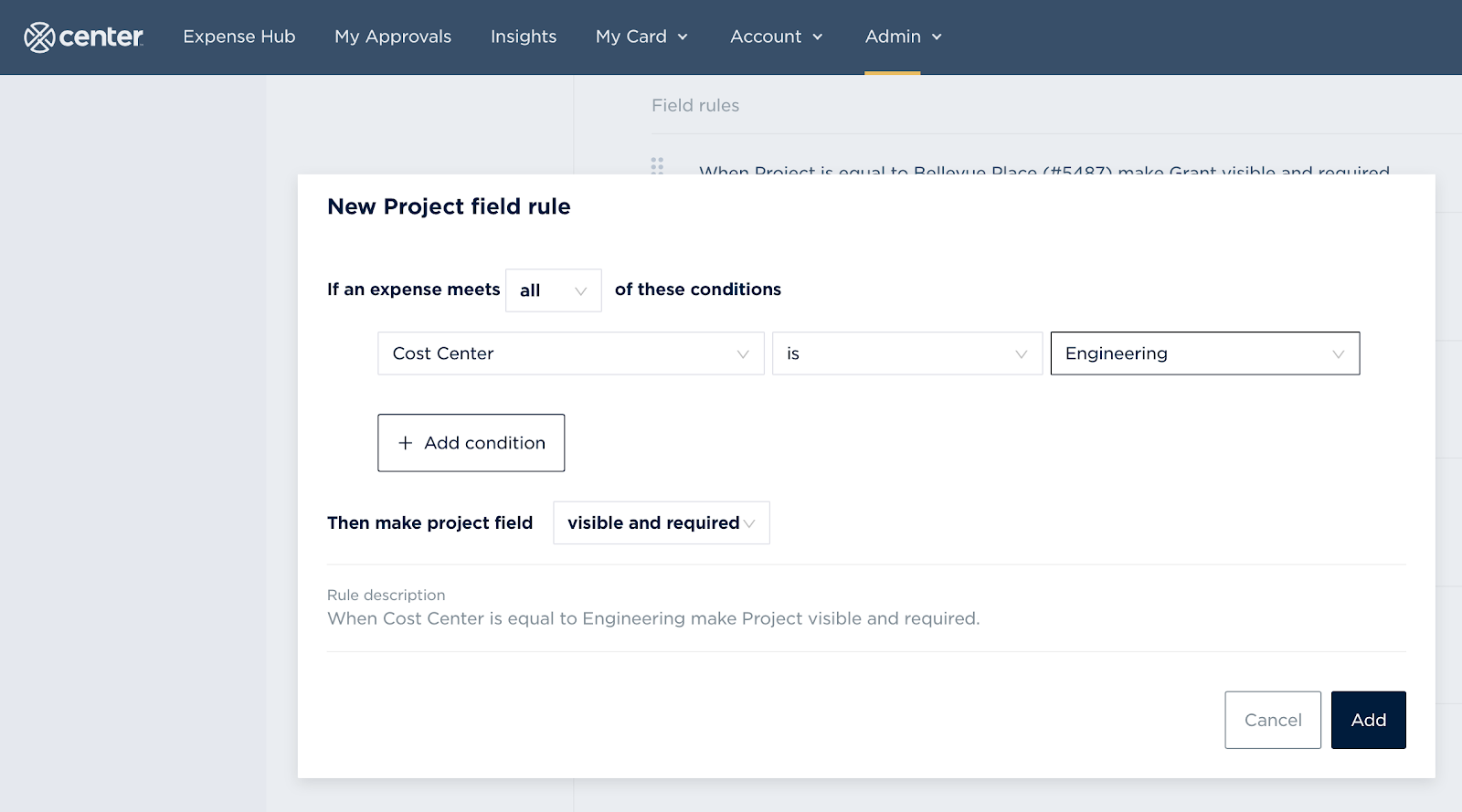Expand the "visible and required" dropdown
The height and width of the screenshot is (812, 1462).
click(661, 523)
